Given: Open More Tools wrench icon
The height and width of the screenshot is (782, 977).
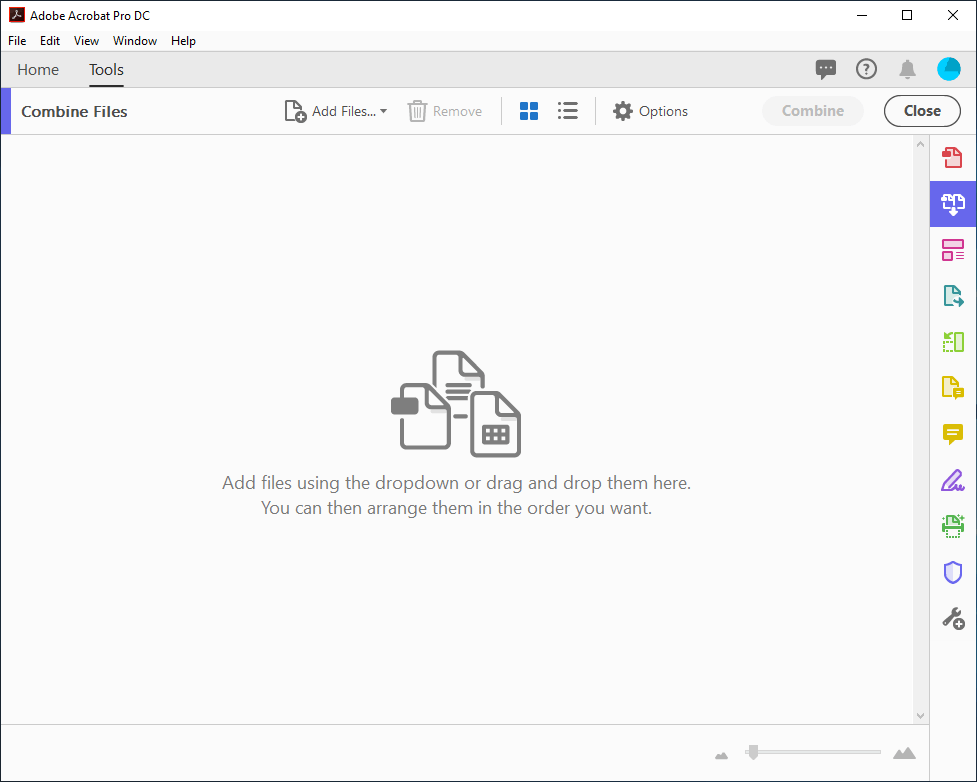Looking at the screenshot, I should [953, 619].
